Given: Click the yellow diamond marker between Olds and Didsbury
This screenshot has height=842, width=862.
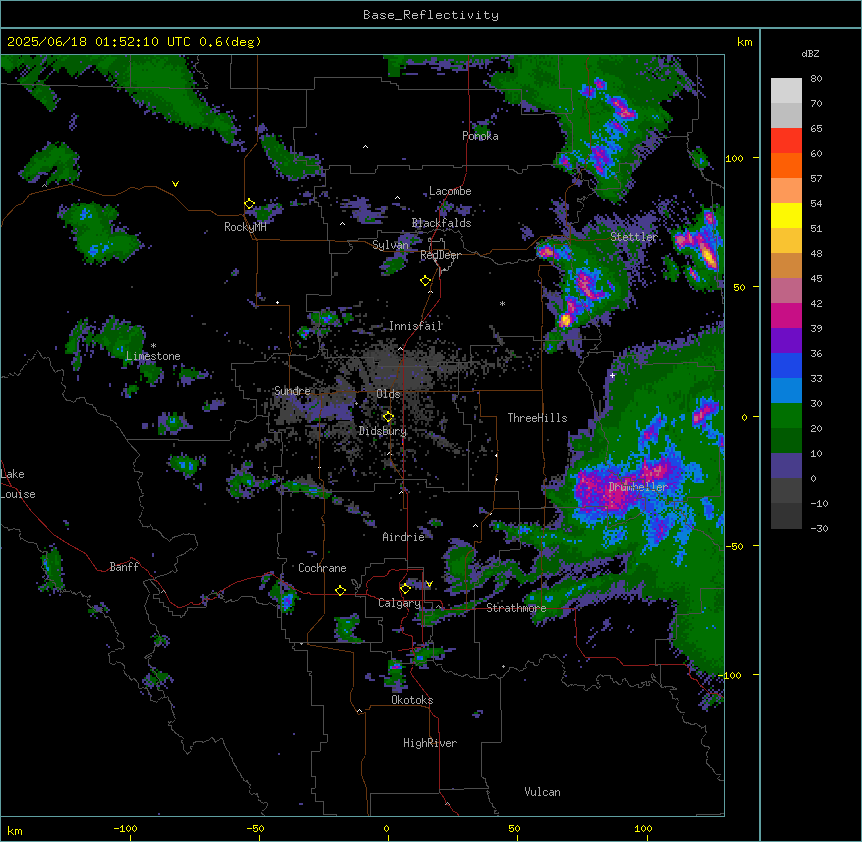Looking at the screenshot, I should pos(388,417).
